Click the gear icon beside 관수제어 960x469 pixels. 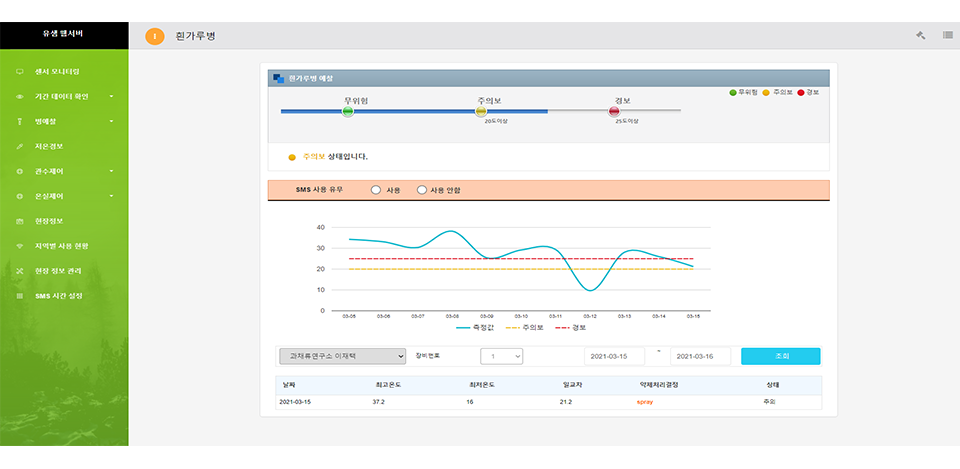point(20,171)
